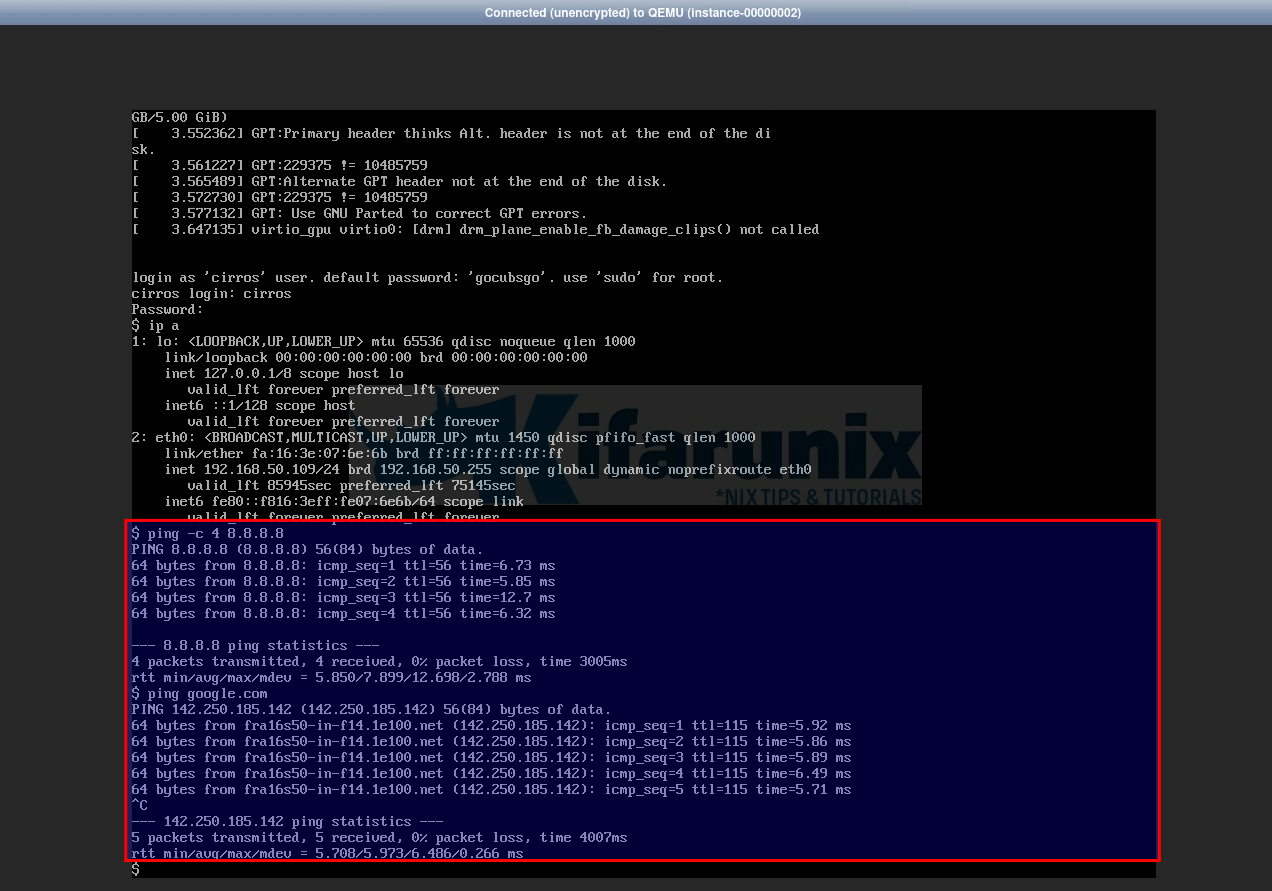1272x891 pixels.
Task: Click the 'inet6 ::1/128 scope host' line
Action: coord(260,406)
